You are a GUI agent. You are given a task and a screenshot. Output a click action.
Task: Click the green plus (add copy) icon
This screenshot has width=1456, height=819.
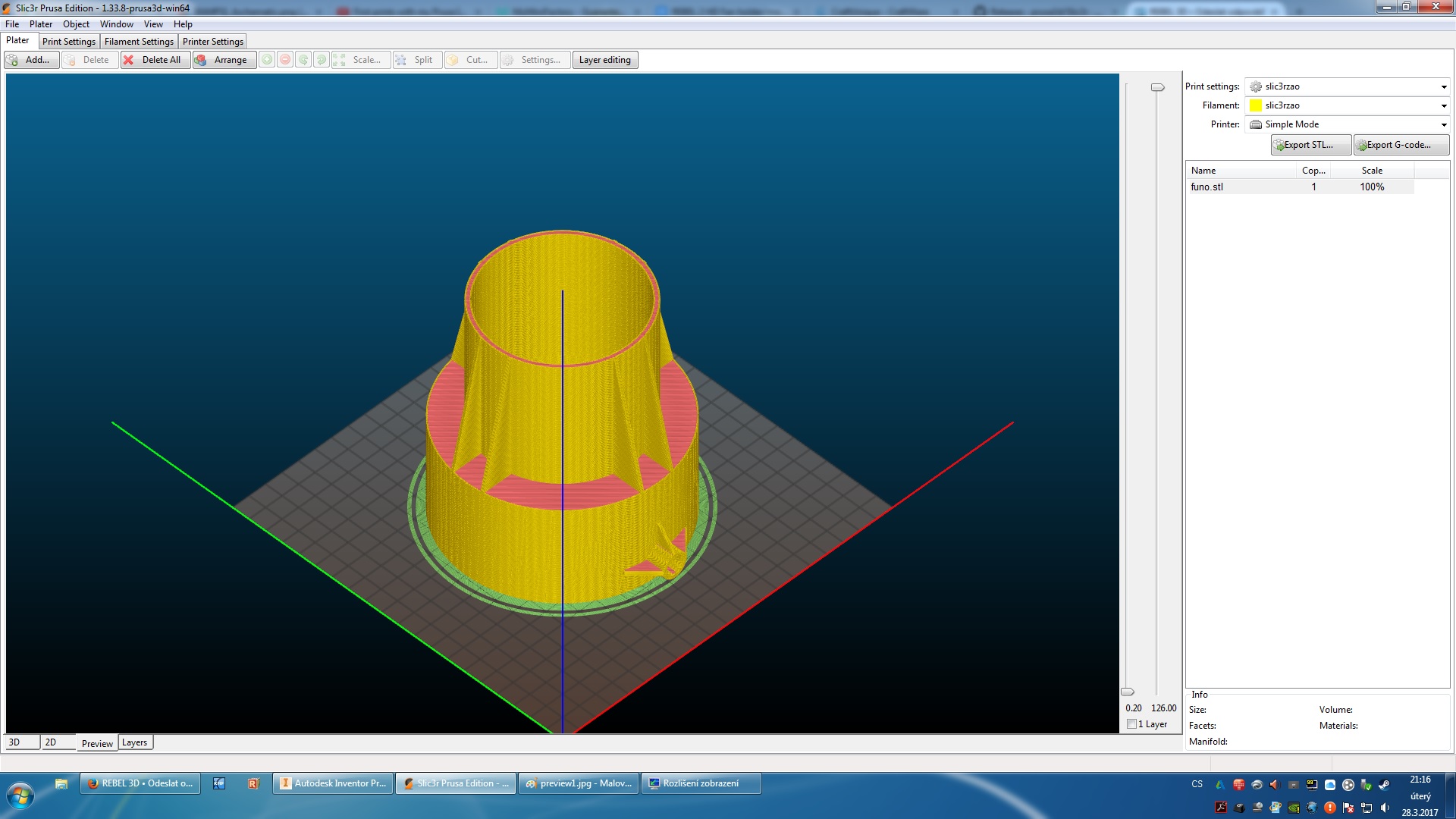coord(267,60)
